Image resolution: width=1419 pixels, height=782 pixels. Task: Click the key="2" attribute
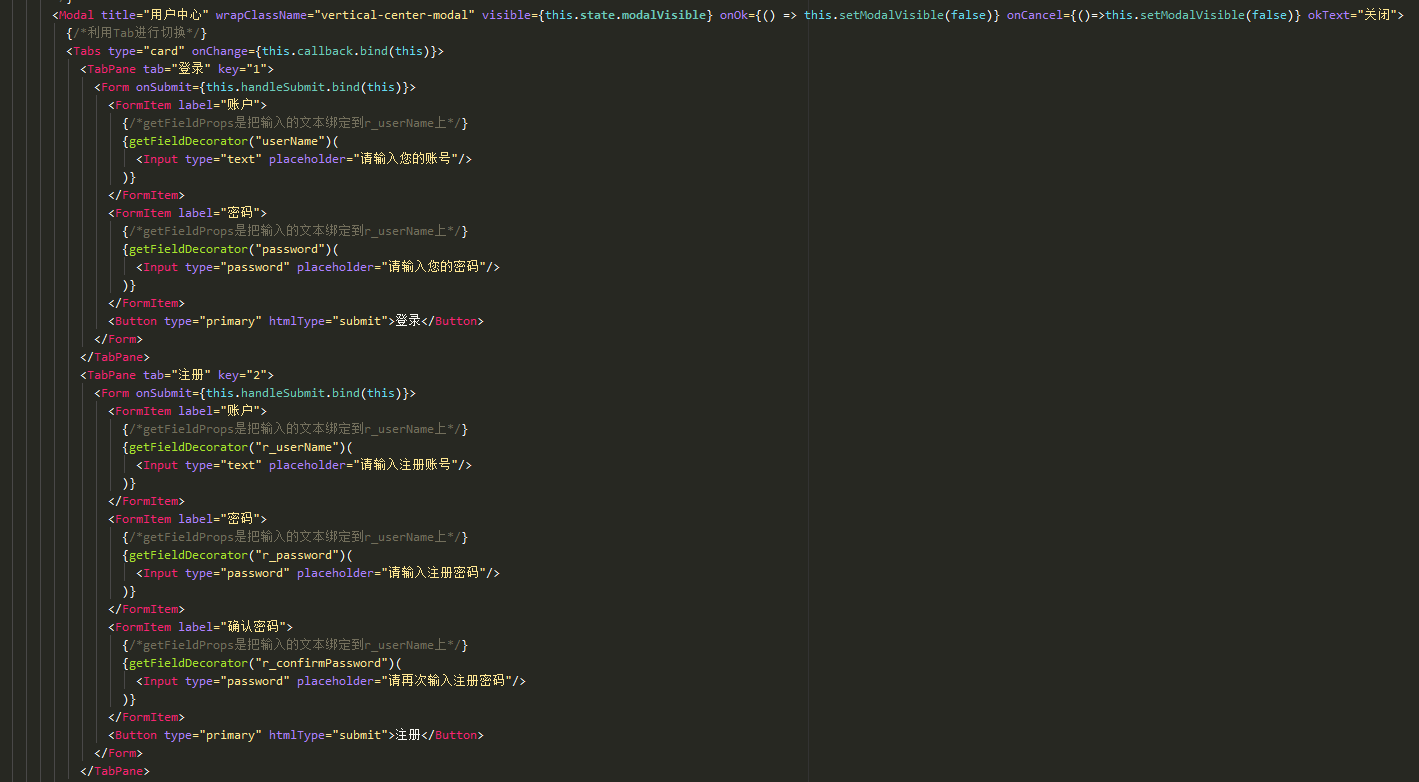coord(242,375)
